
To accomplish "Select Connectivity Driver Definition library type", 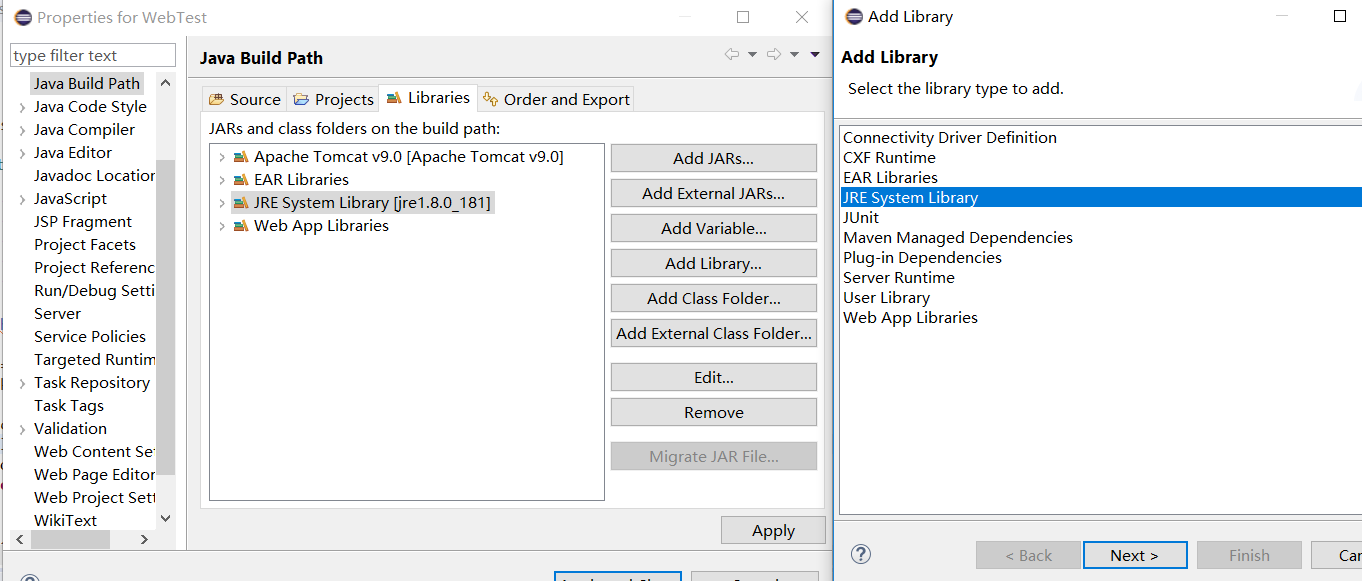I will tap(950, 137).
